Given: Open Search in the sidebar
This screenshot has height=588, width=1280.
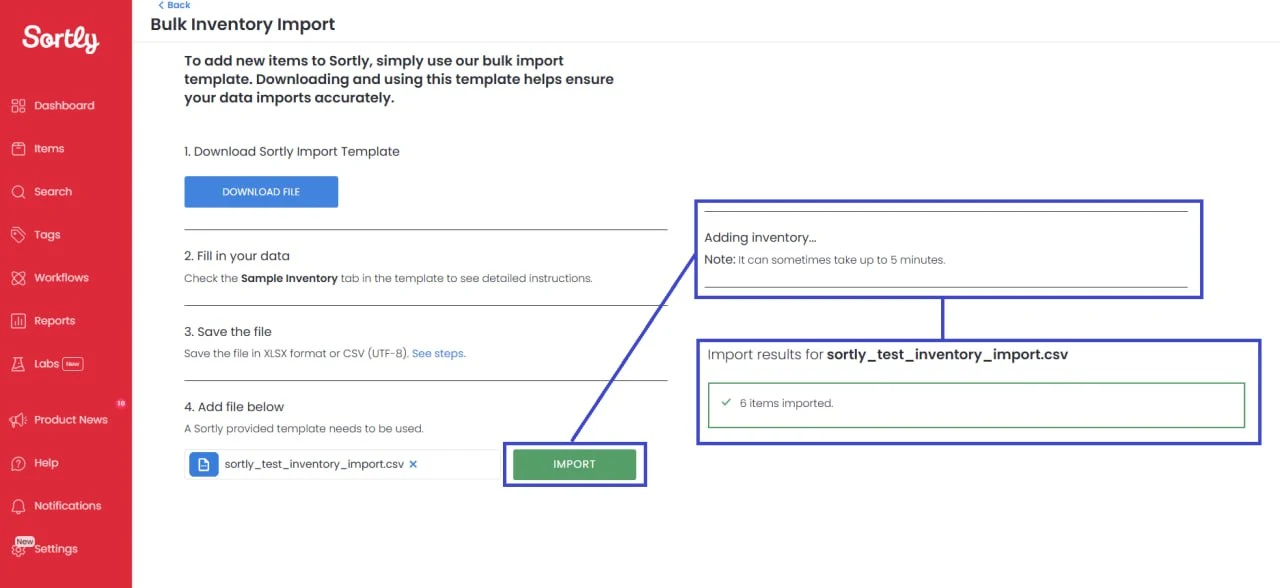Looking at the screenshot, I should tap(53, 192).
